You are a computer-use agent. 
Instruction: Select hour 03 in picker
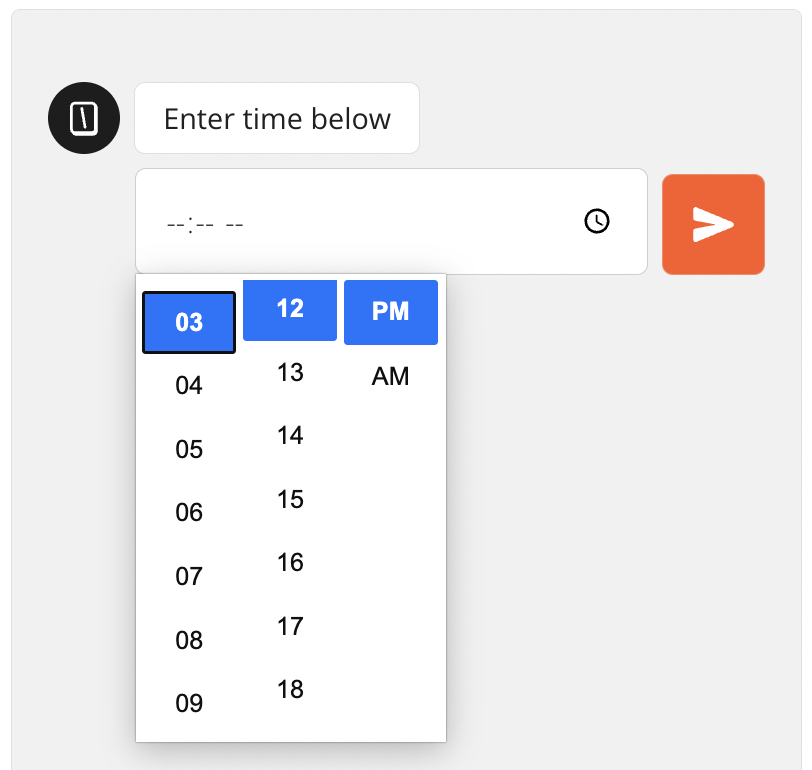[x=189, y=322]
